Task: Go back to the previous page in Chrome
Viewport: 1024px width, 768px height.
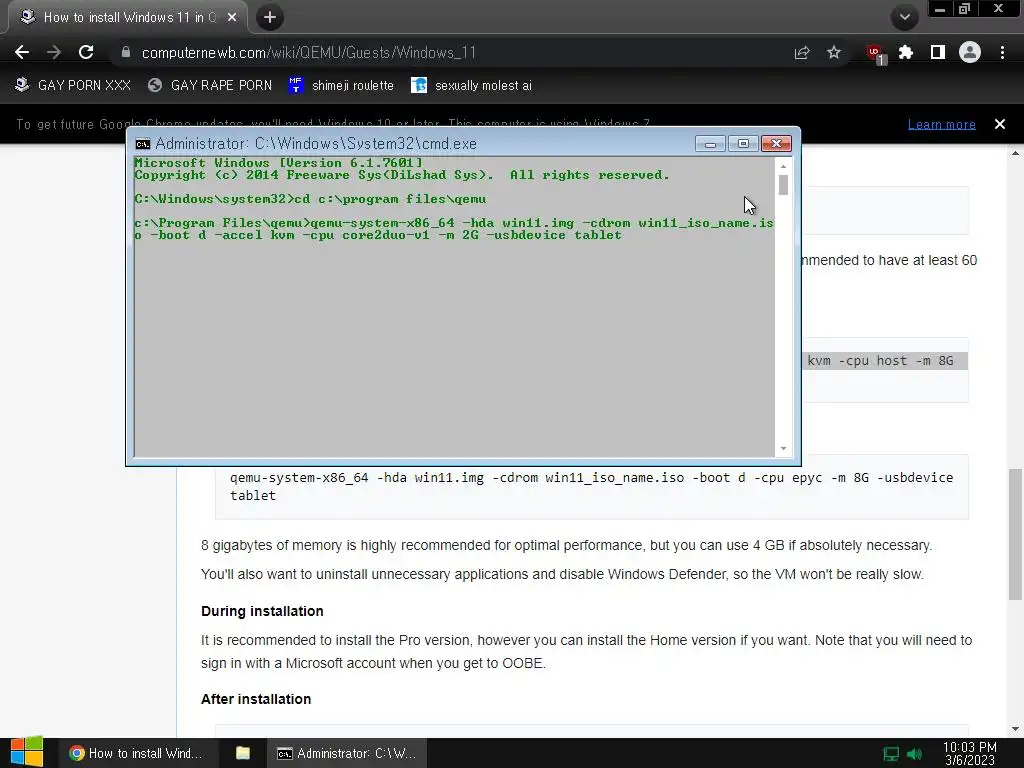Action: [x=22, y=52]
